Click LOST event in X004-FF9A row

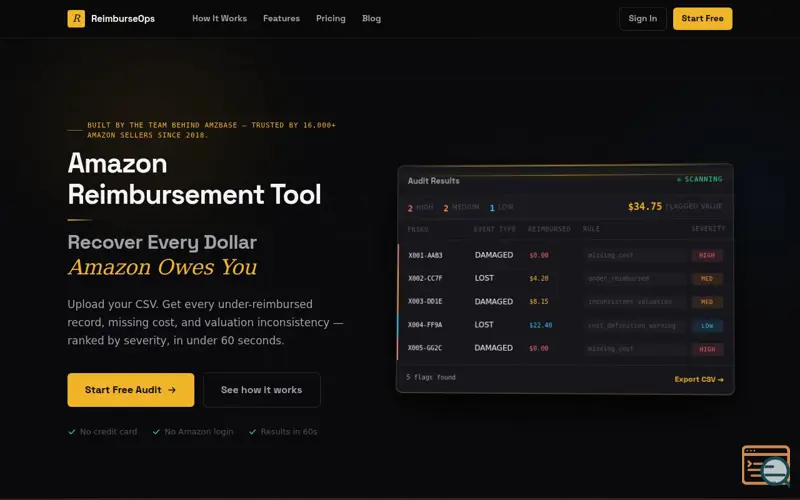(x=484, y=324)
